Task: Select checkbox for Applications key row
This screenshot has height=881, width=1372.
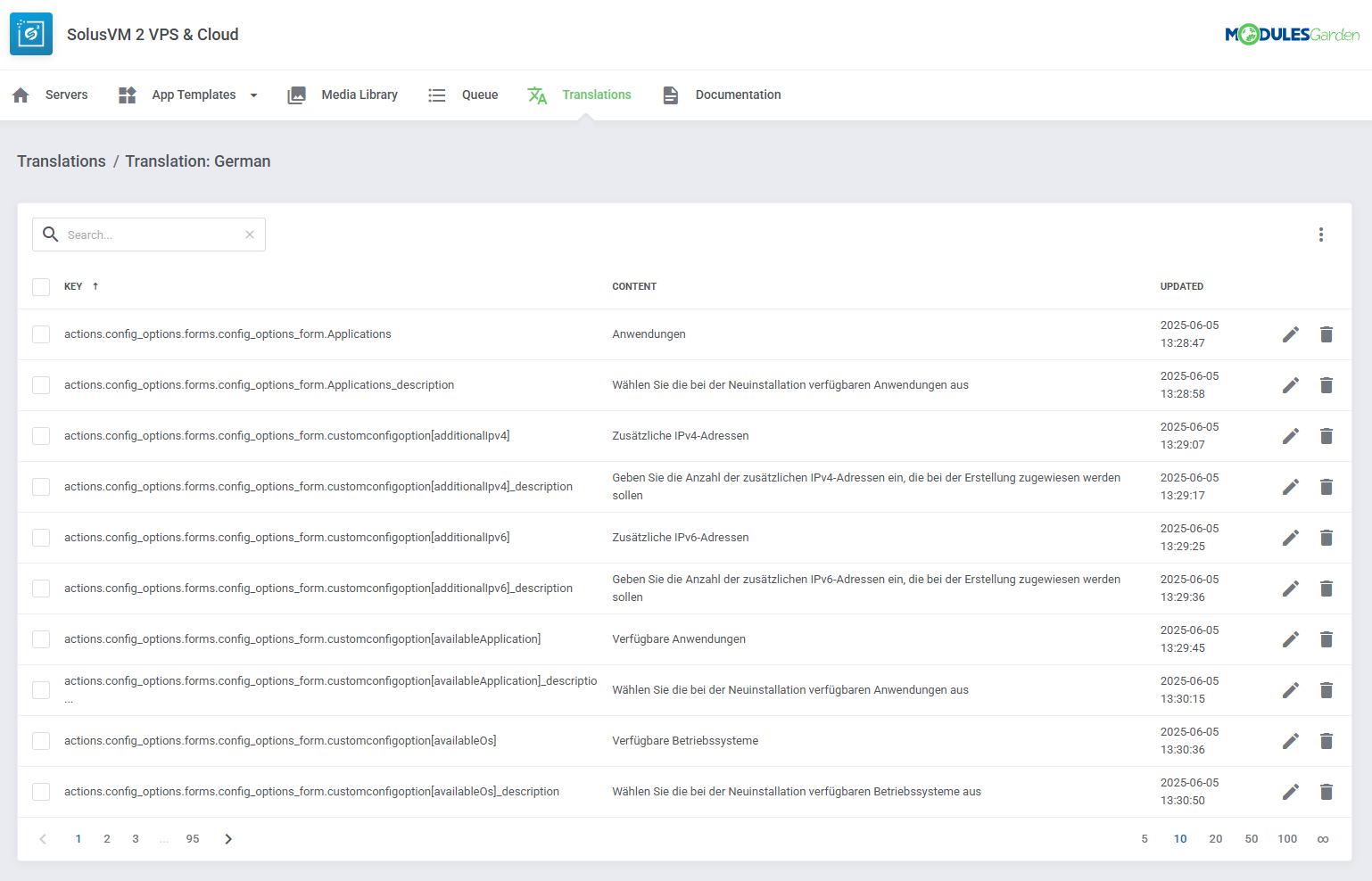Action: pos(41,334)
